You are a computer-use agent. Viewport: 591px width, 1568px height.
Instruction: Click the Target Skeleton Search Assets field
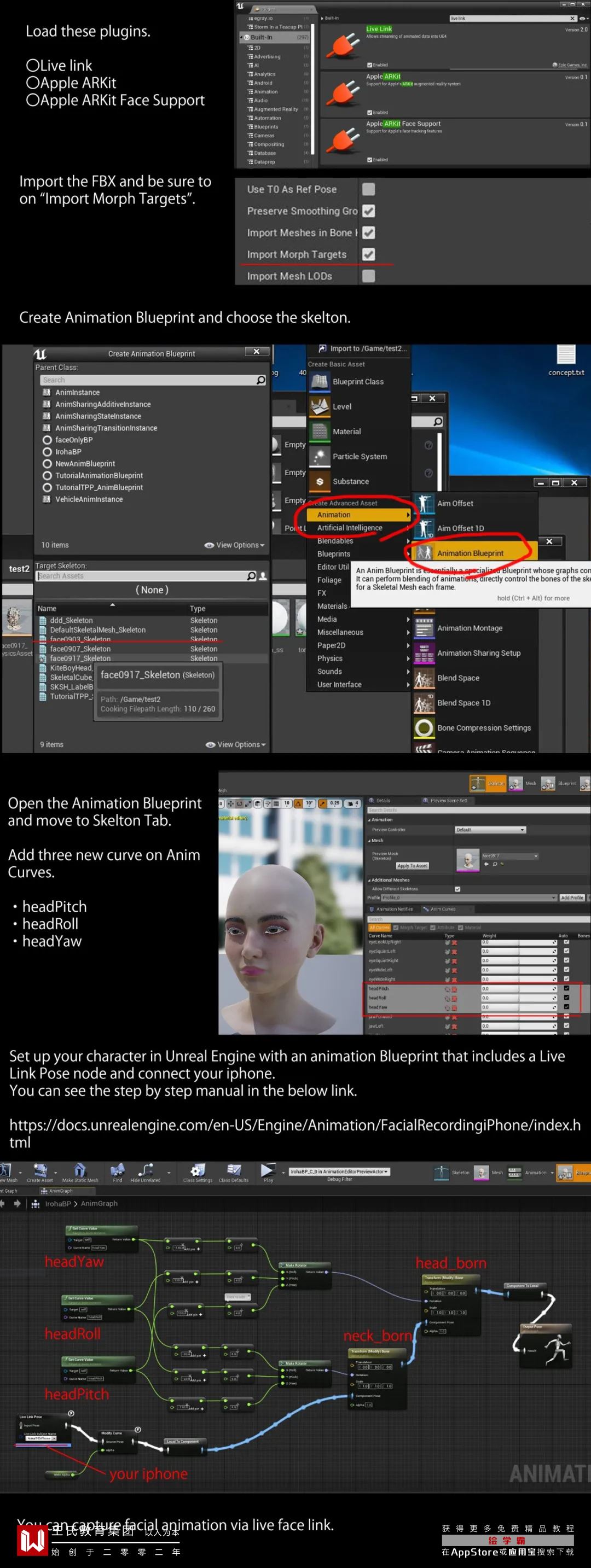tap(141, 576)
